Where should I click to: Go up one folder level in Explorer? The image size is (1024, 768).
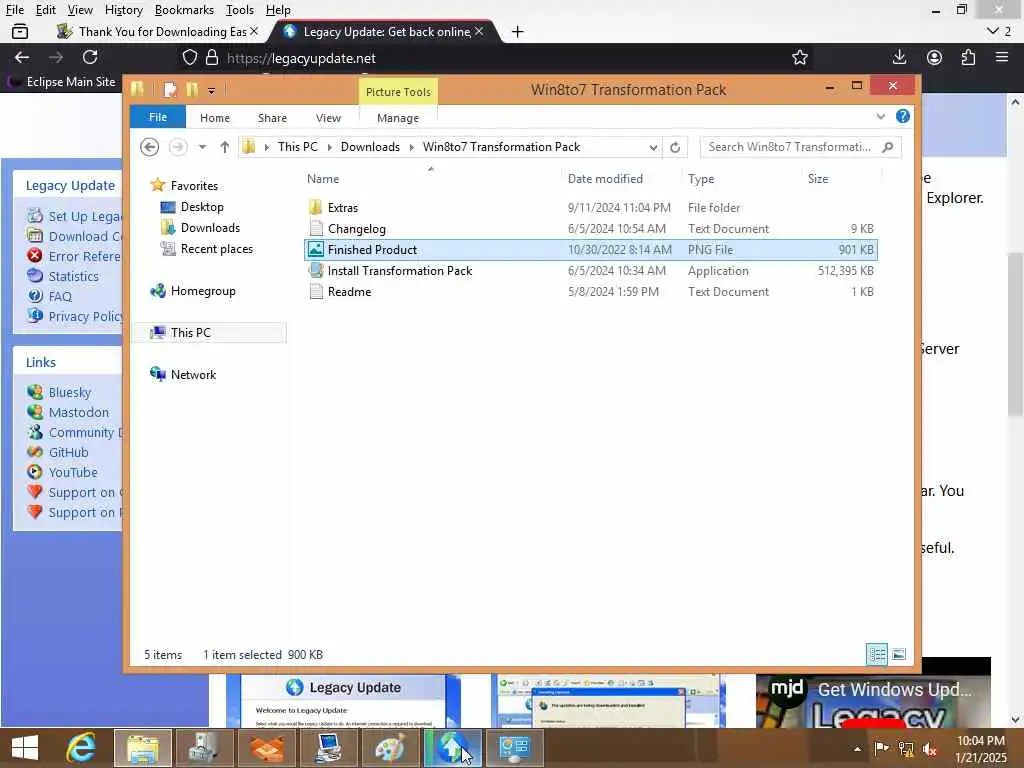point(225,147)
